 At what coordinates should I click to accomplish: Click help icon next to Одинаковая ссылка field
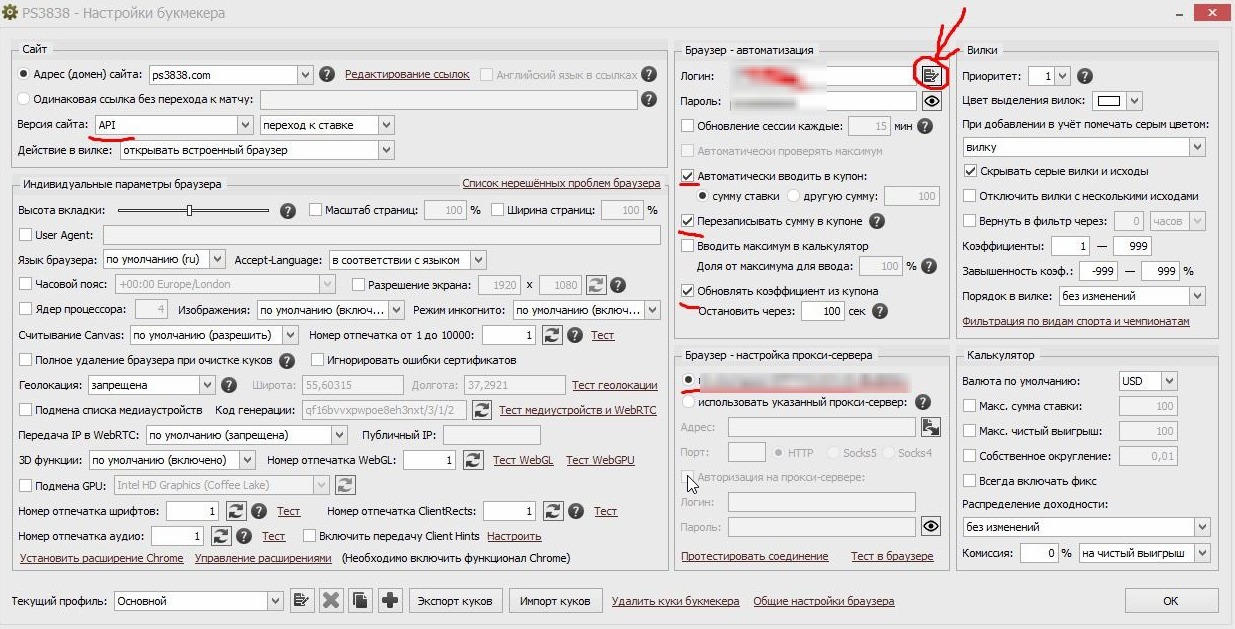click(x=649, y=99)
